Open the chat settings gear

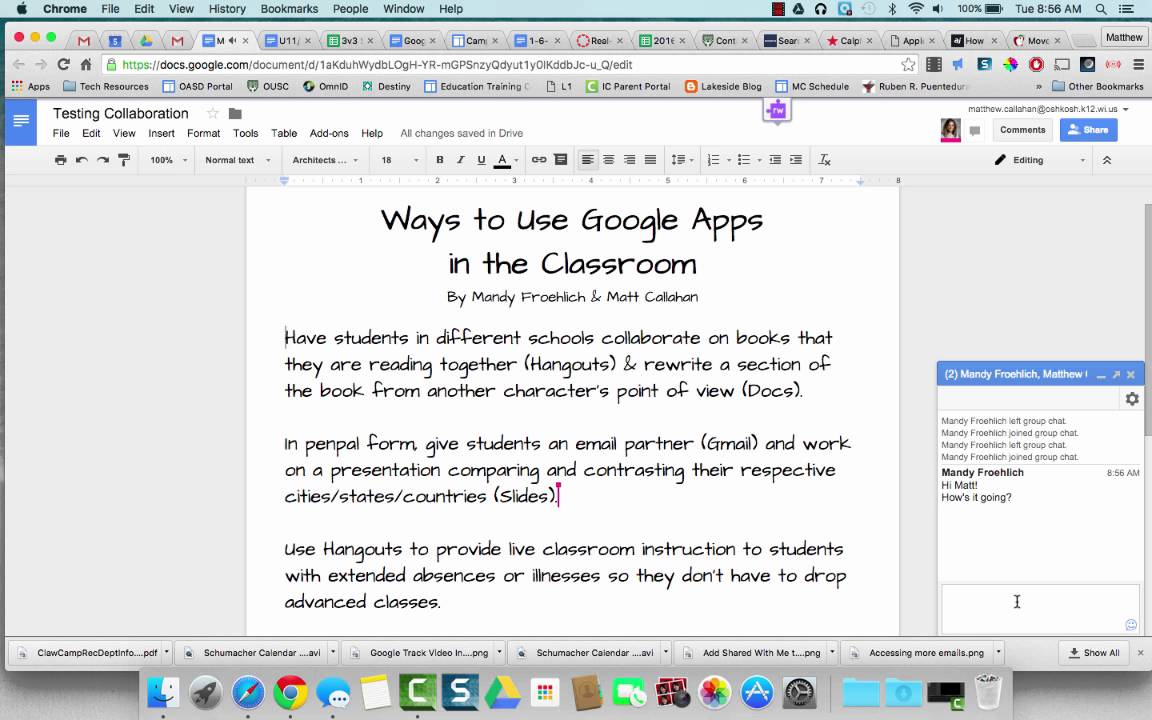[x=1132, y=398]
